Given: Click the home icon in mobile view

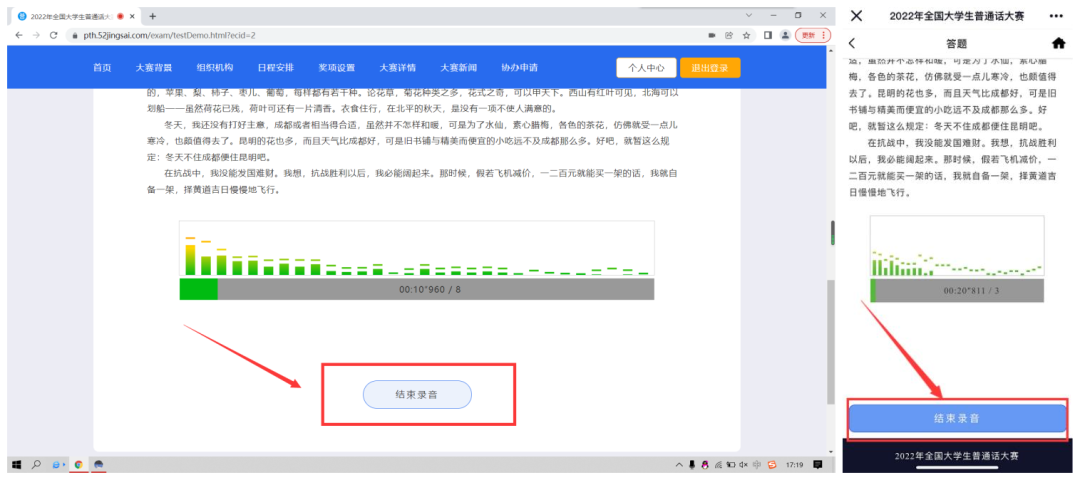Looking at the screenshot, I should tap(1058, 44).
